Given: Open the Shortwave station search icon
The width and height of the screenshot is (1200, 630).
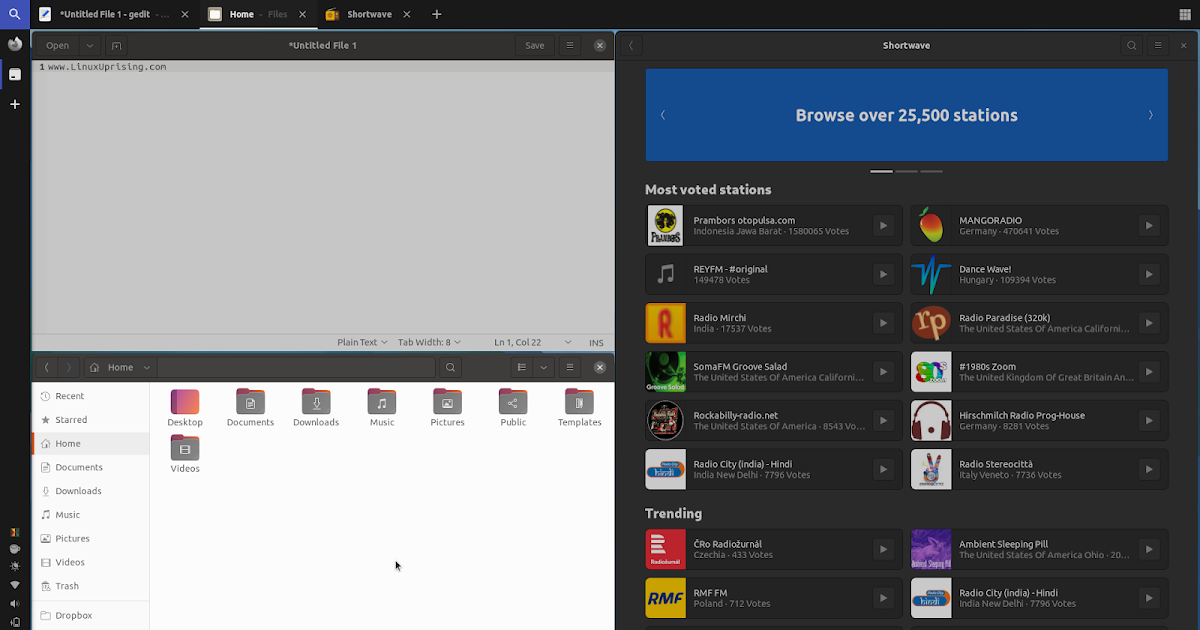Looking at the screenshot, I should [x=1131, y=45].
